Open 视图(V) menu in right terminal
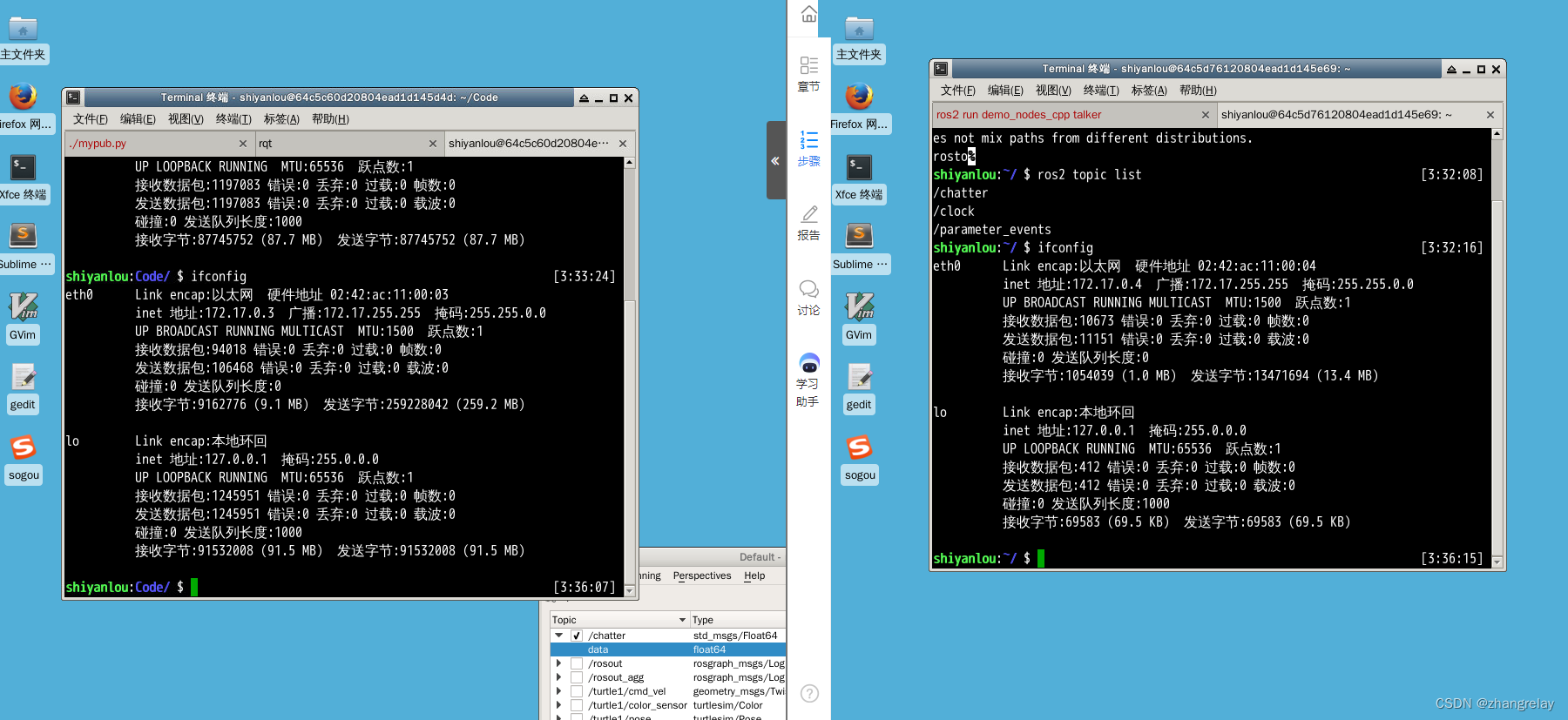 pos(1053,91)
